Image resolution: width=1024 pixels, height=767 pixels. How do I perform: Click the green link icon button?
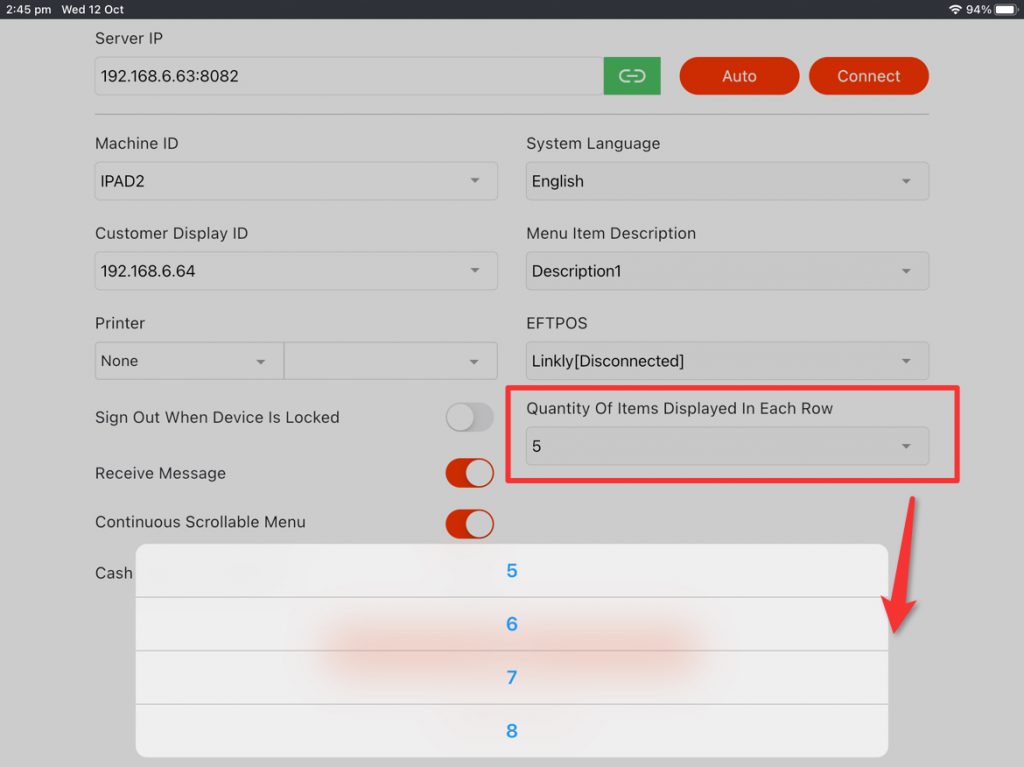point(632,76)
